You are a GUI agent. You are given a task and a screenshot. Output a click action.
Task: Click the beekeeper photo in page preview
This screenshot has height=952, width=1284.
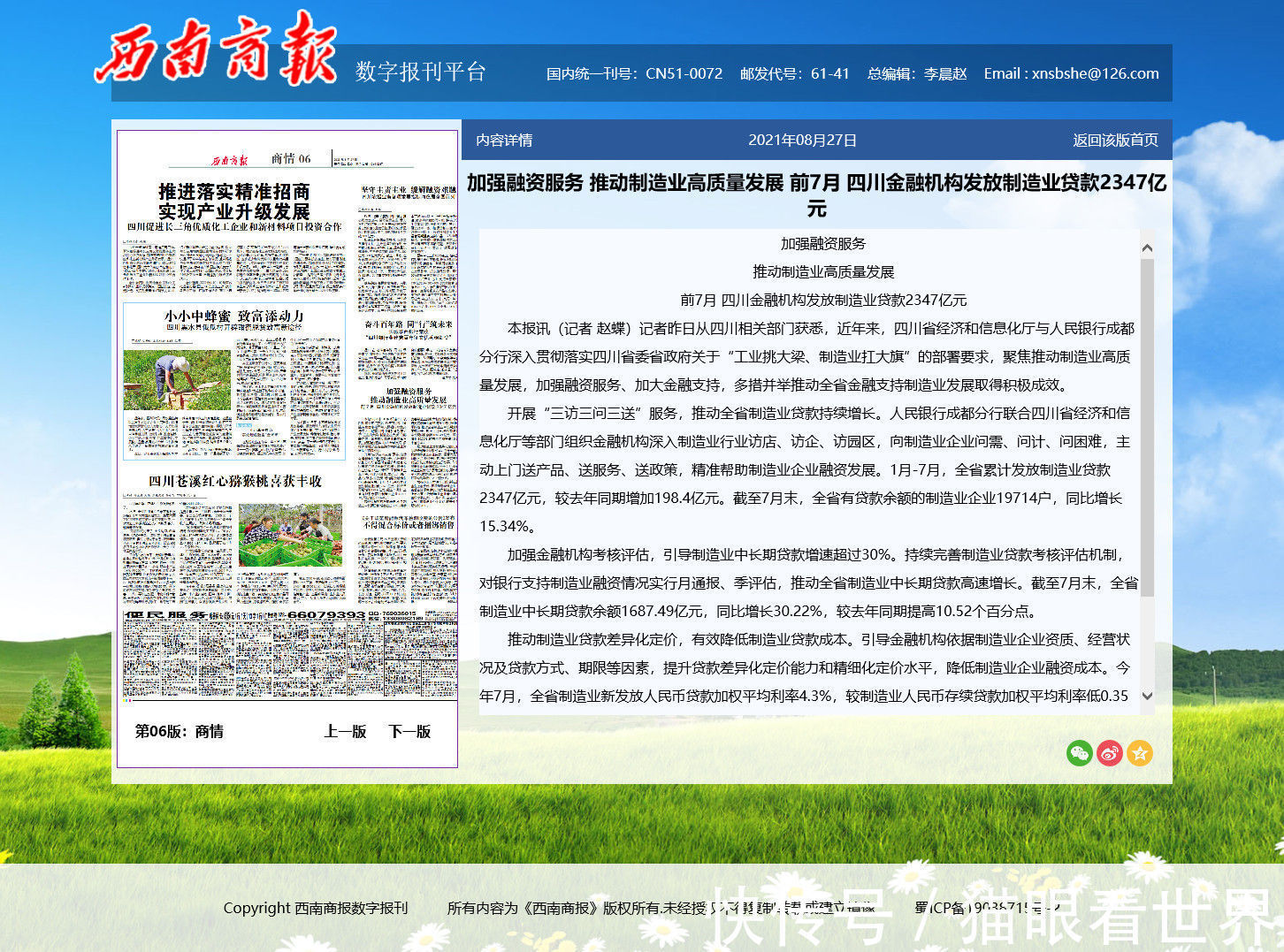[x=177, y=379]
